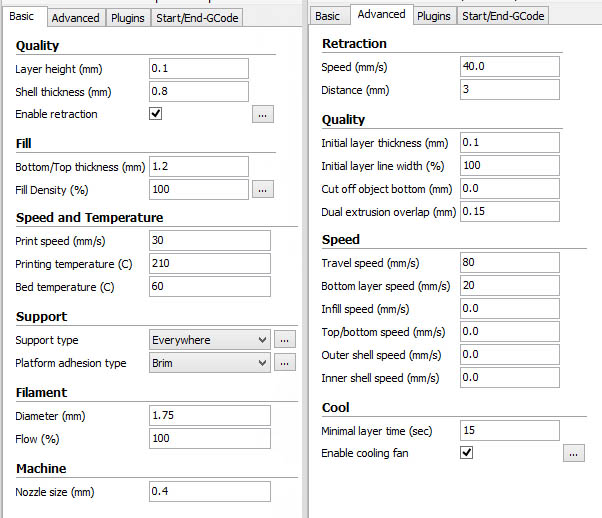Click the Layer height input field
The height and width of the screenshot is (518, 602).
[x=198, y=68]
